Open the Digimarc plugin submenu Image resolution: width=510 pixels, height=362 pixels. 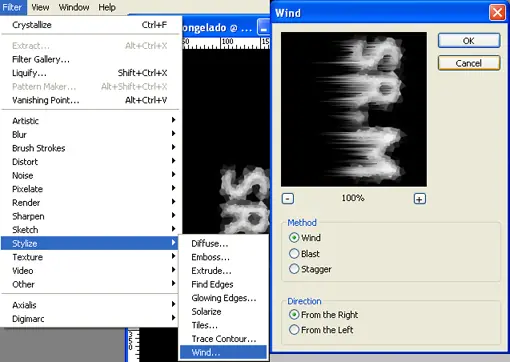tap(90, 319)
